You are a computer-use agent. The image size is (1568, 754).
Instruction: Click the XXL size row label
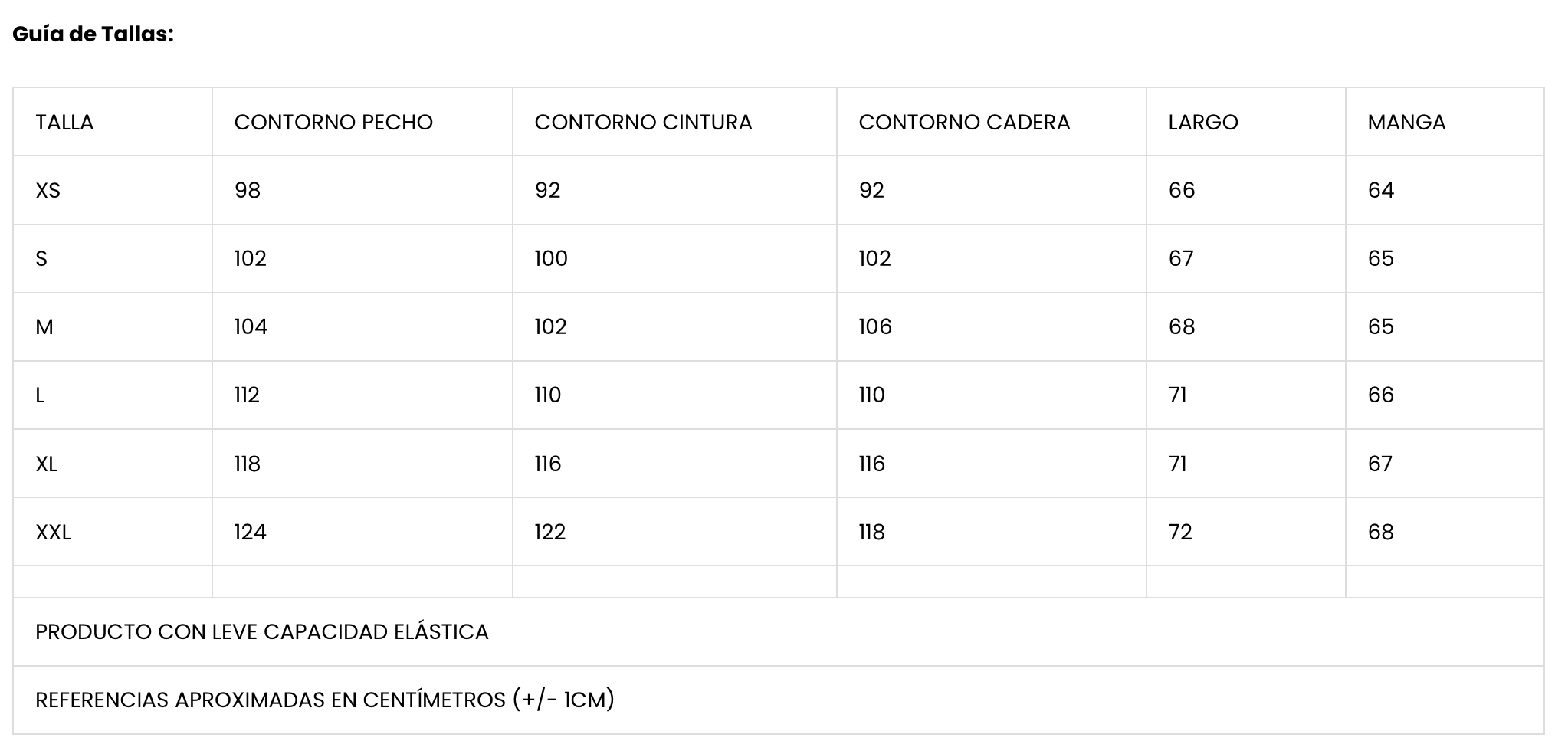pyautogui.click(x=53, y=533)
